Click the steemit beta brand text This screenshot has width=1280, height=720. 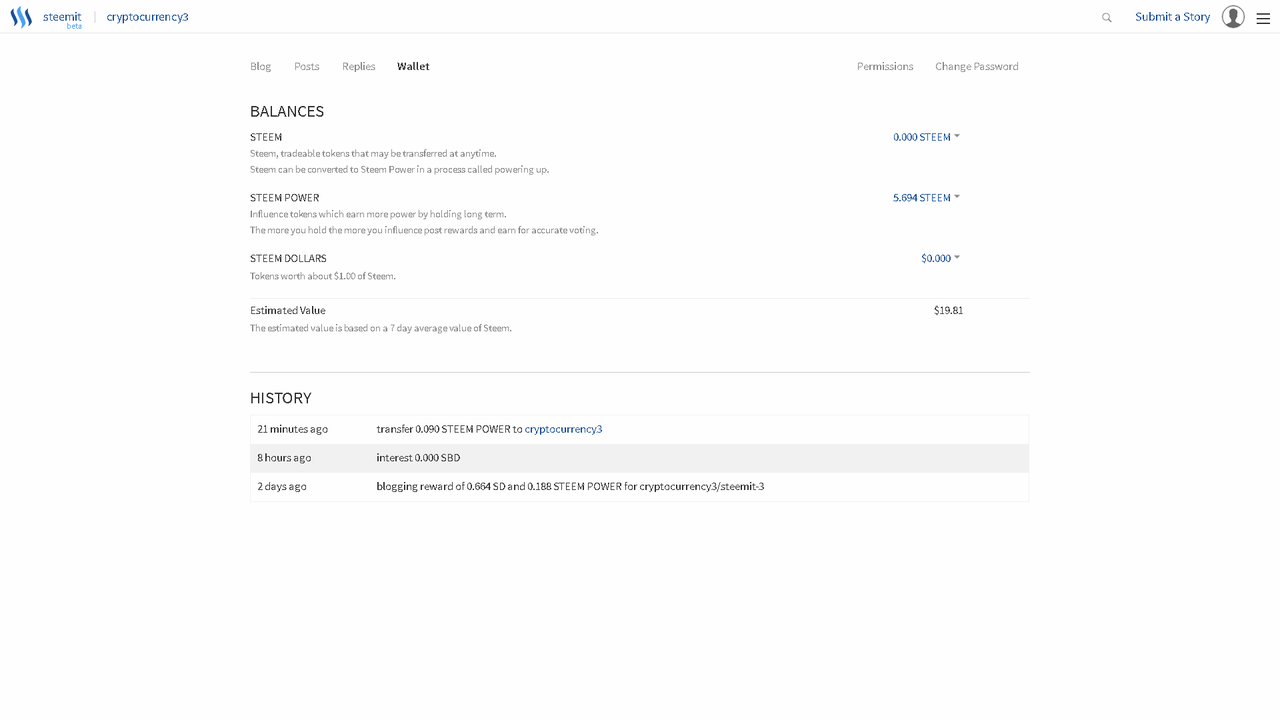click(x=62, y=18)
